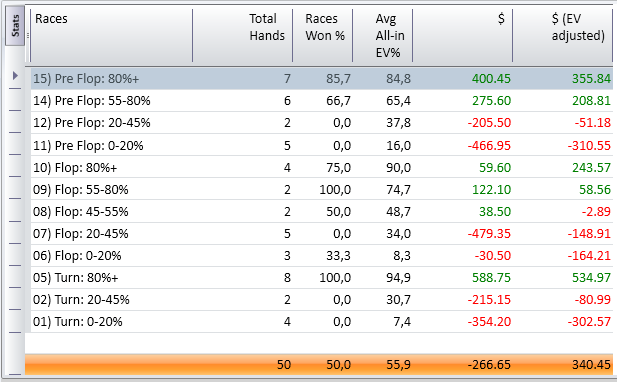Select row 15) Pre Flop: 80%+
Screen dimensions: 617x382
(x=321, y=79)
